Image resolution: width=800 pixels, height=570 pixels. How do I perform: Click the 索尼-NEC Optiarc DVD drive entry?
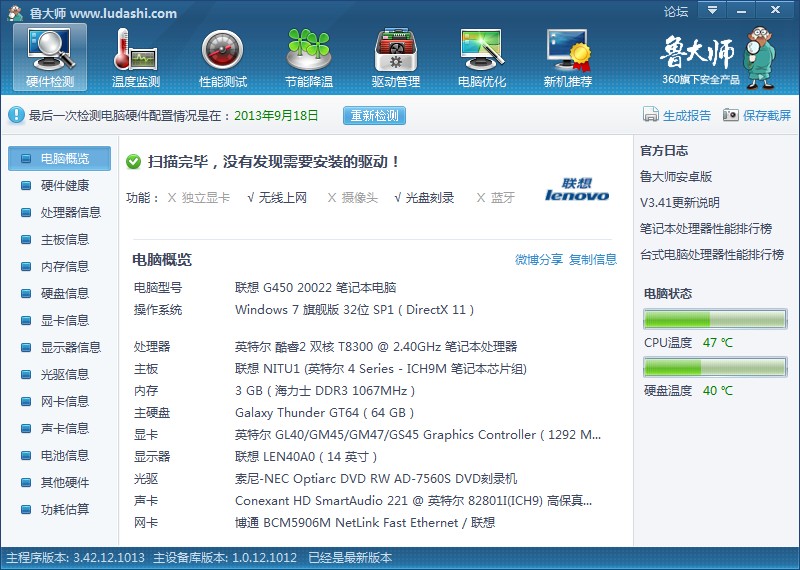click(376, 479)
